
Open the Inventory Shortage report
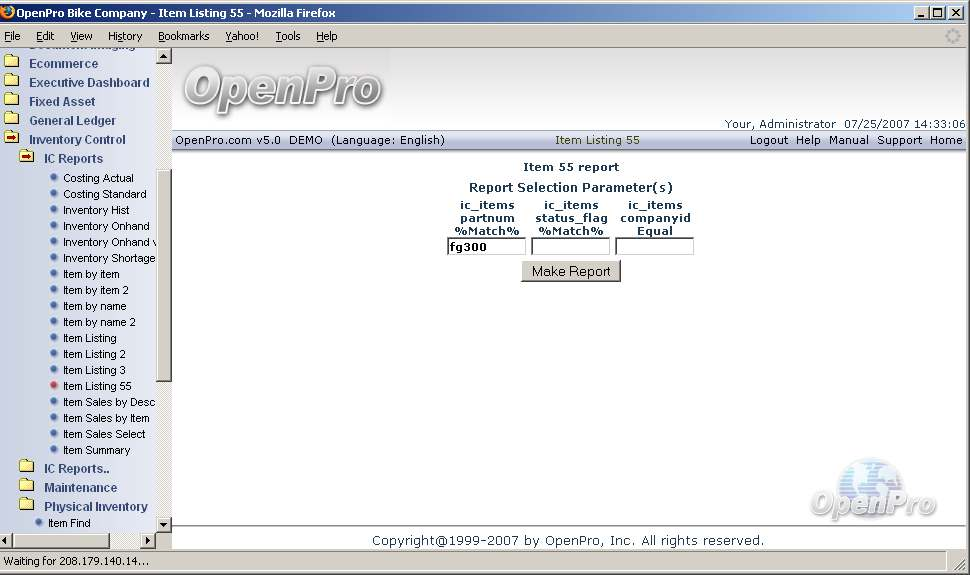[108, 258]
